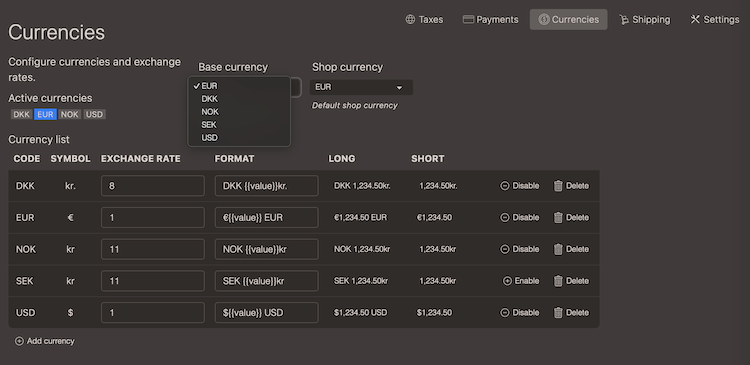
Task: Select EUR in base currency menu
Action: tap(239, 86)
